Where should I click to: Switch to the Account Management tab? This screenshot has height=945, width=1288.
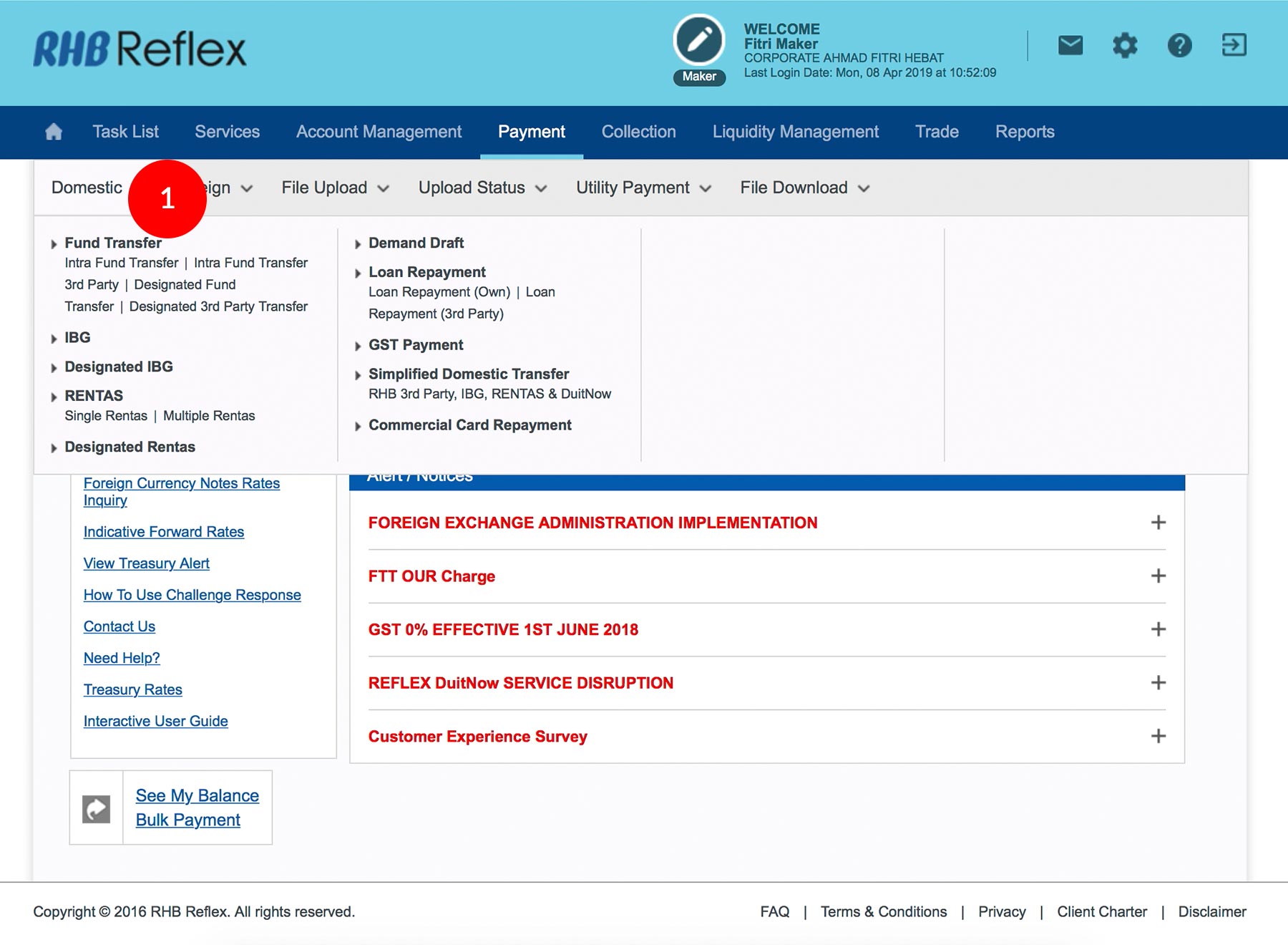(379, 132)
